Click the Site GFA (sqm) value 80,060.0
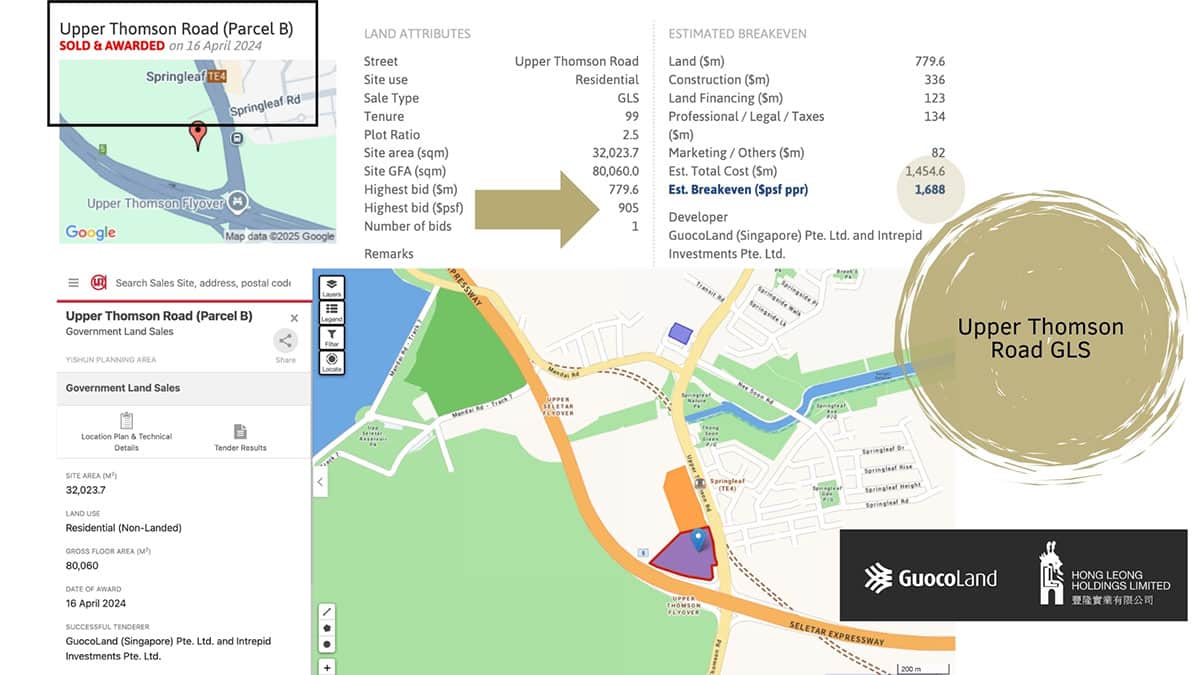 615,172
